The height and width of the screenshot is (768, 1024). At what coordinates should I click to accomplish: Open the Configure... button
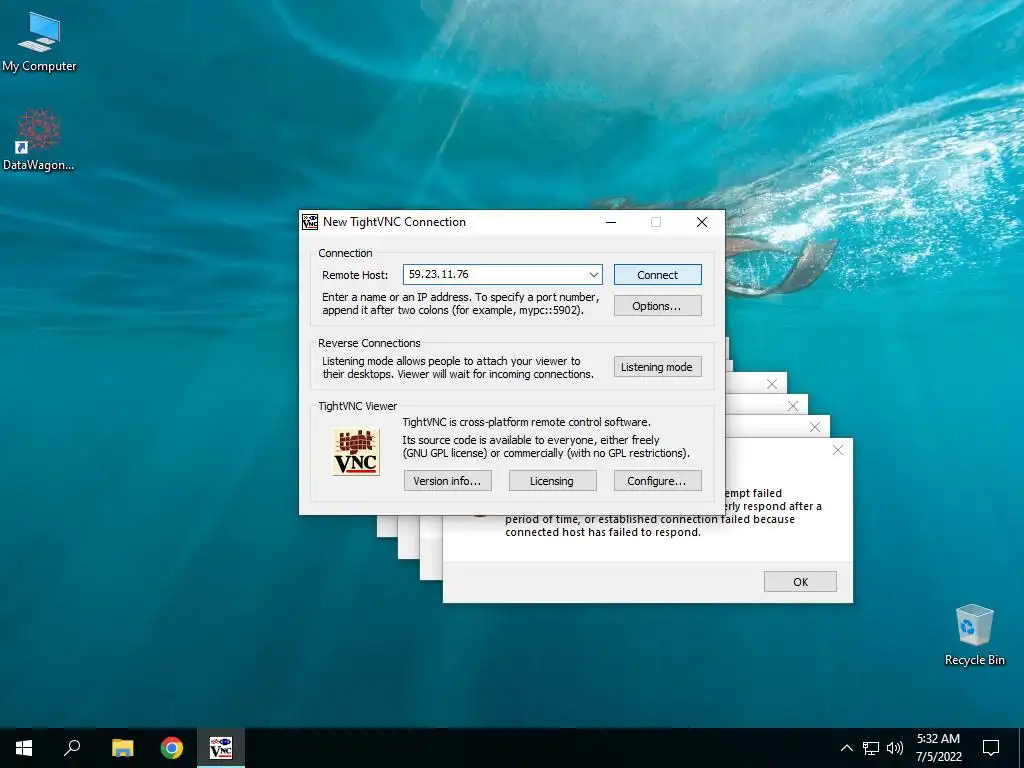tap(658, 481)
